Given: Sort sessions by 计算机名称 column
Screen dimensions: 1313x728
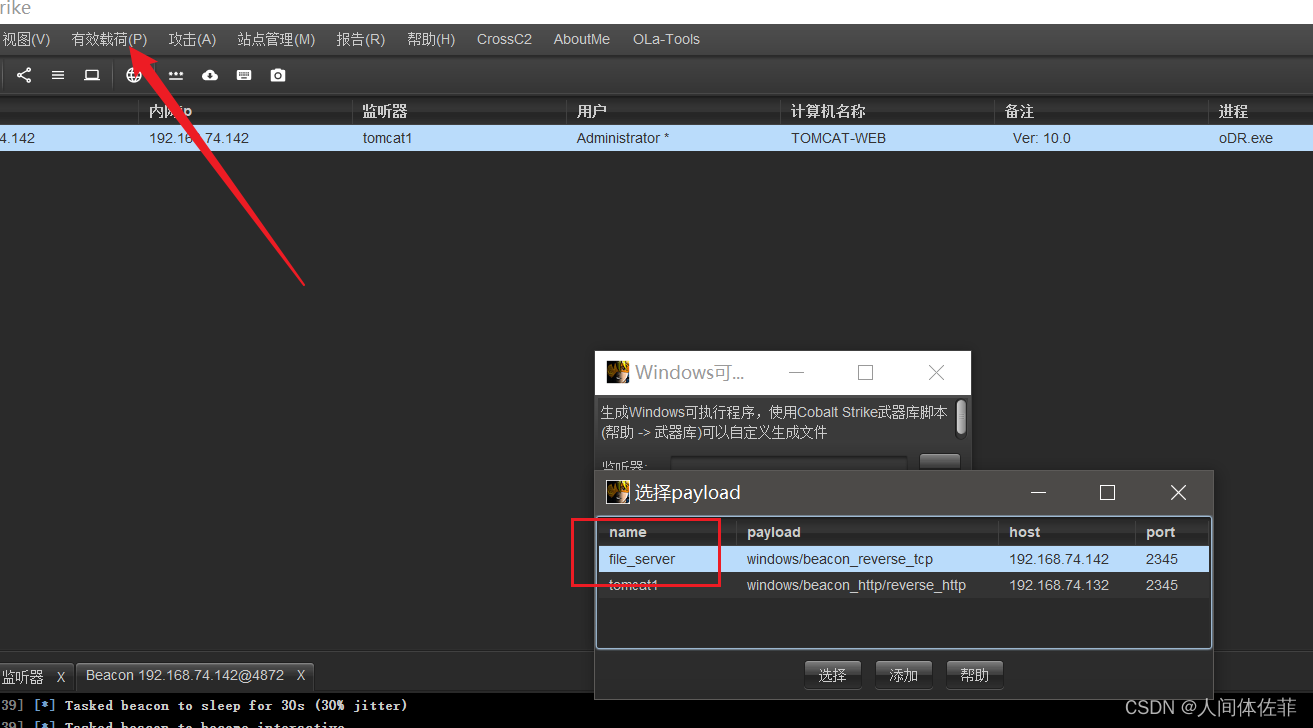Looking at the screenshot, I should (887, 111).
